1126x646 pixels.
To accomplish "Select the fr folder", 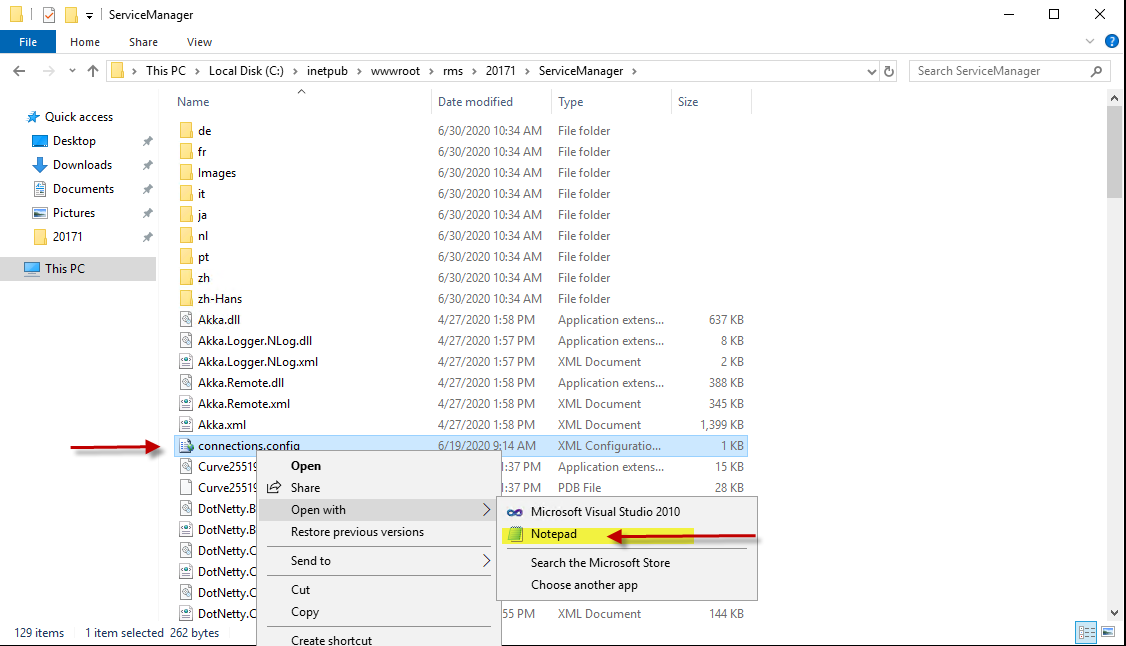I will 202,151.
